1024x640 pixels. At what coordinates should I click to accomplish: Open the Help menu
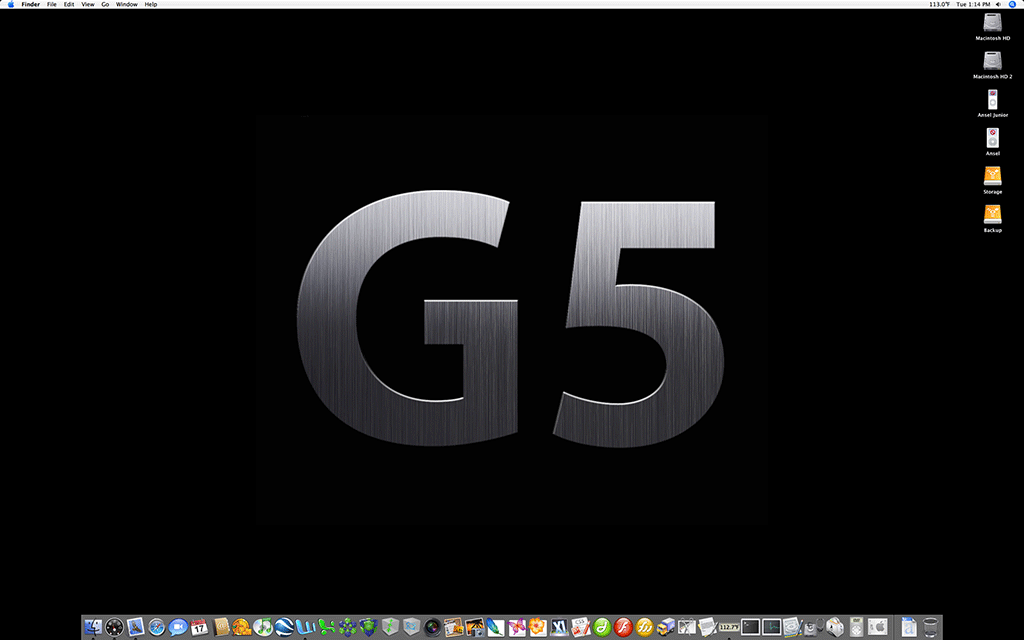[x=150, y=4]
